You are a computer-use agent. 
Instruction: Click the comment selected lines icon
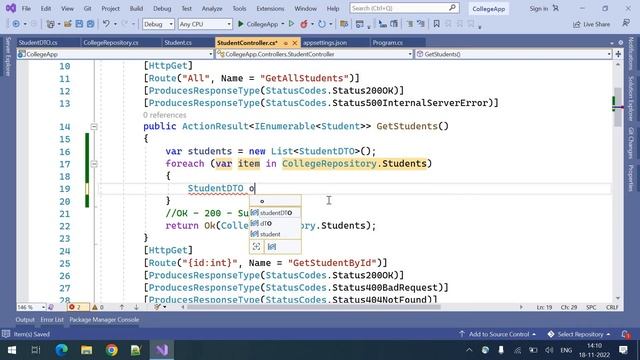pos(409,24)
